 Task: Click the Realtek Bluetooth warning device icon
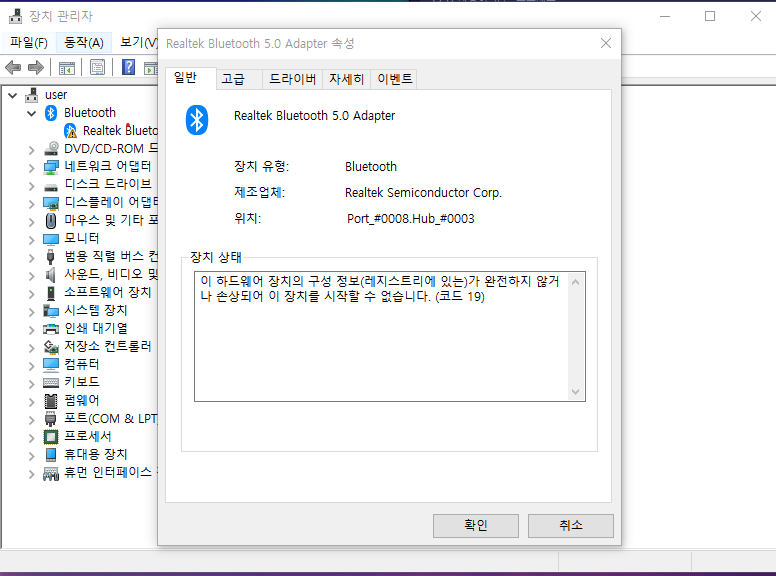pyautogui.click(x=70, y=131)
